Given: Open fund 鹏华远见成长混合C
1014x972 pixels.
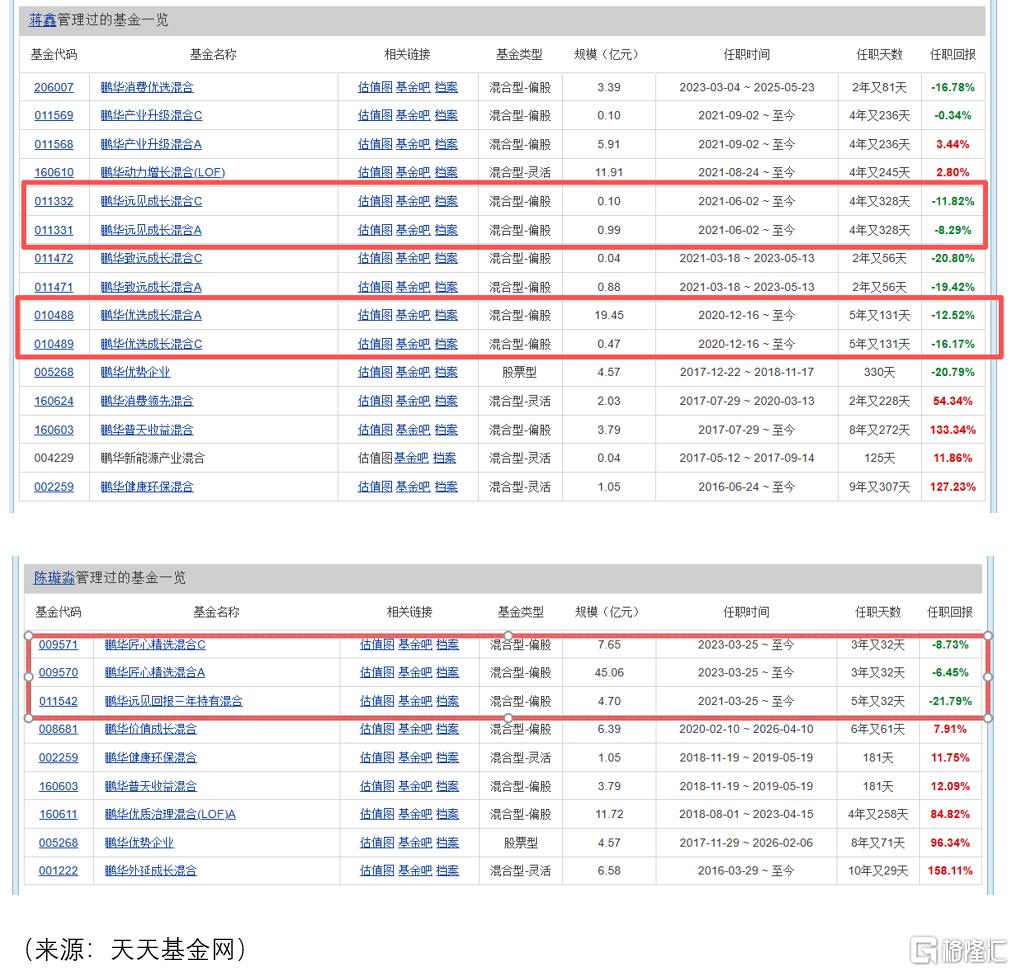Looking at the screenshot, I should (x=151, y=201).
